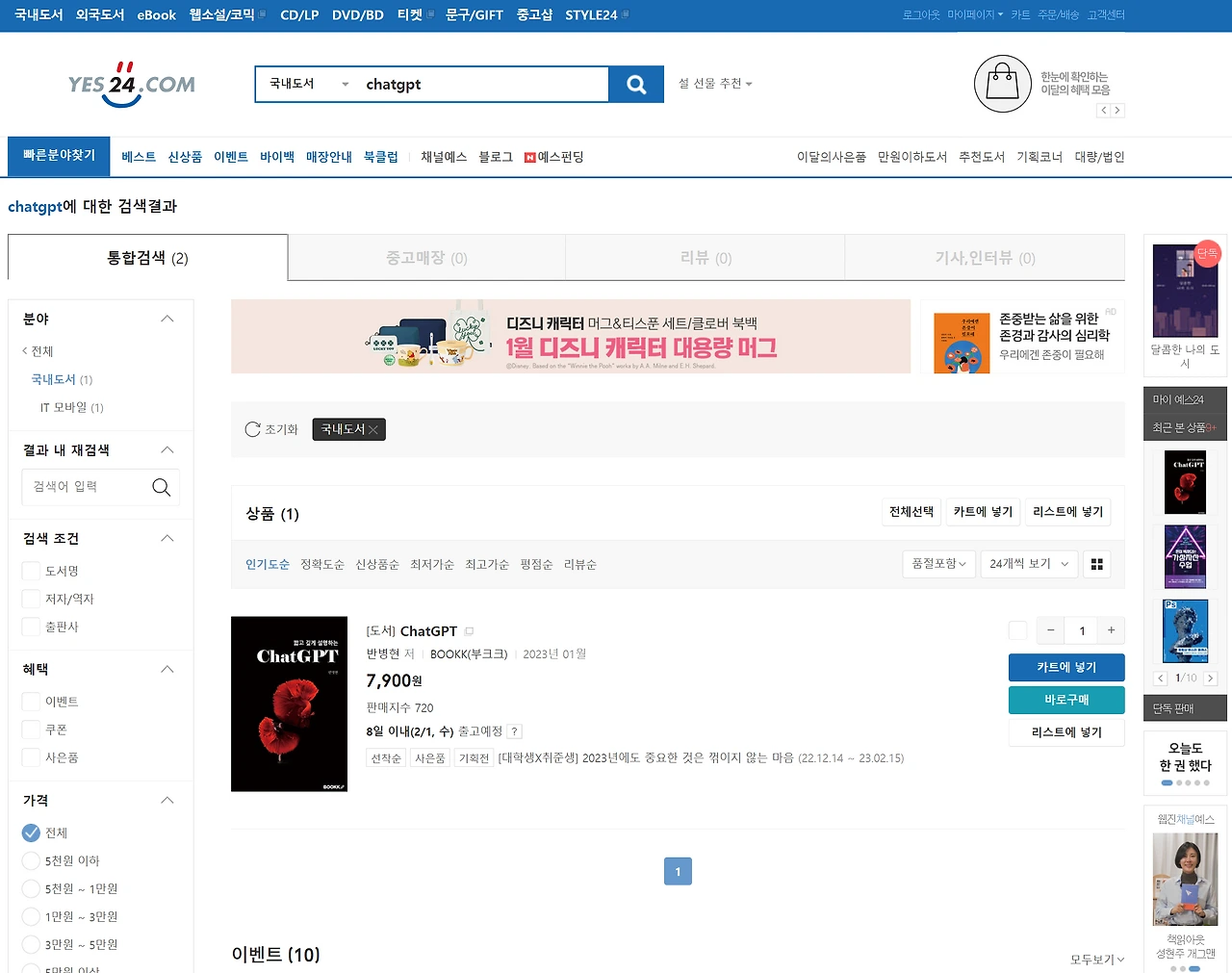The image size is (1232, 973).
Task: Go to previous benefit banner arrow
Action: click(x=1104, y=111)
